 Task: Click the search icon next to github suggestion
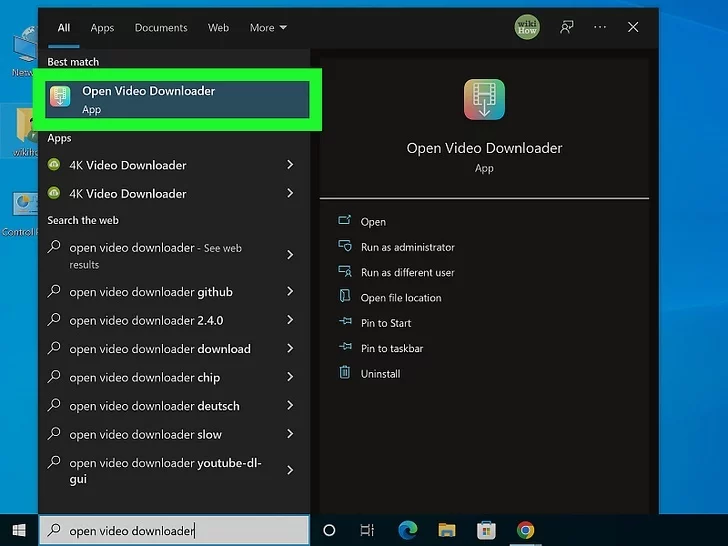tap(54, 291)
